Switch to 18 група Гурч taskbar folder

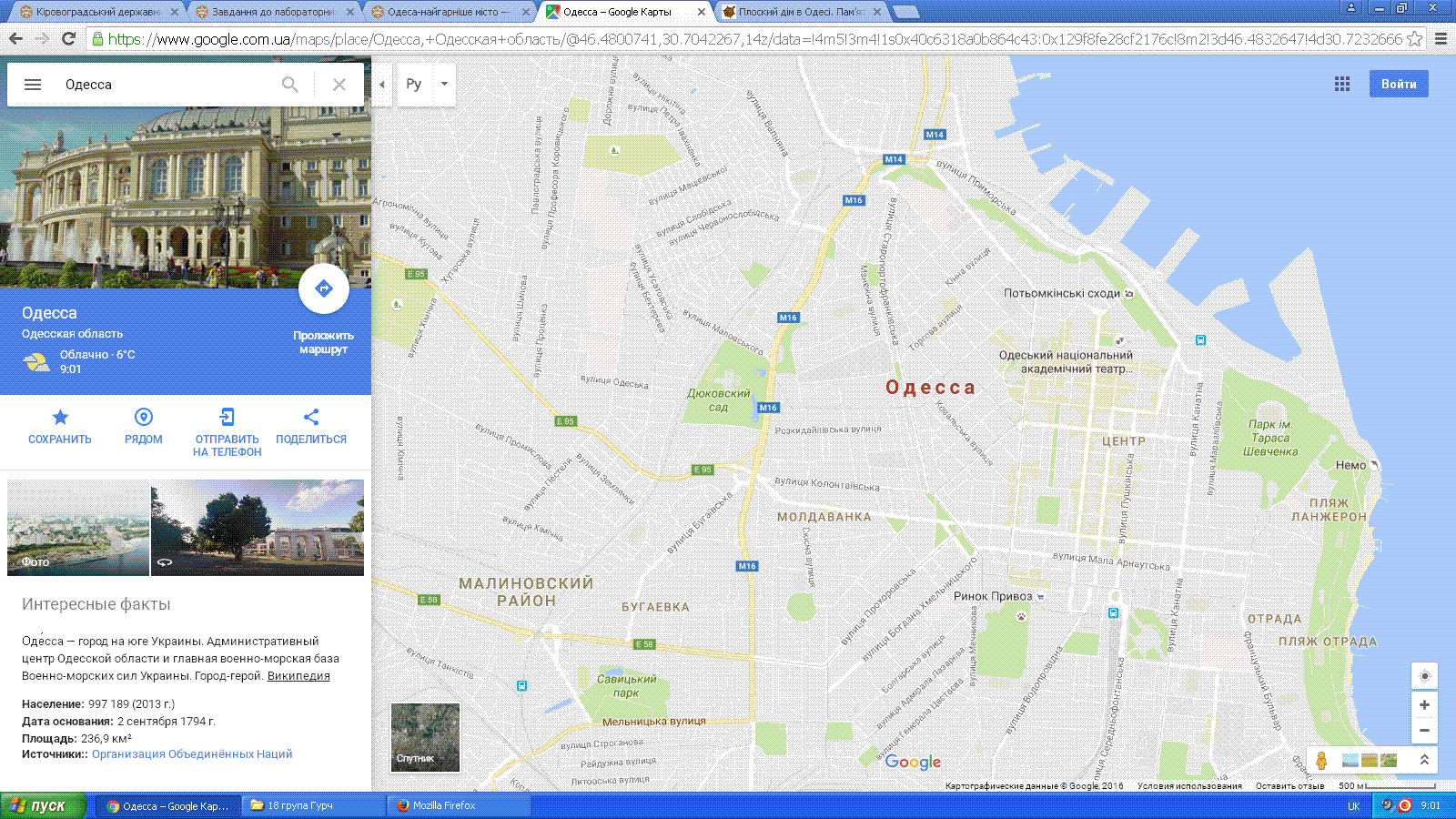314,805
